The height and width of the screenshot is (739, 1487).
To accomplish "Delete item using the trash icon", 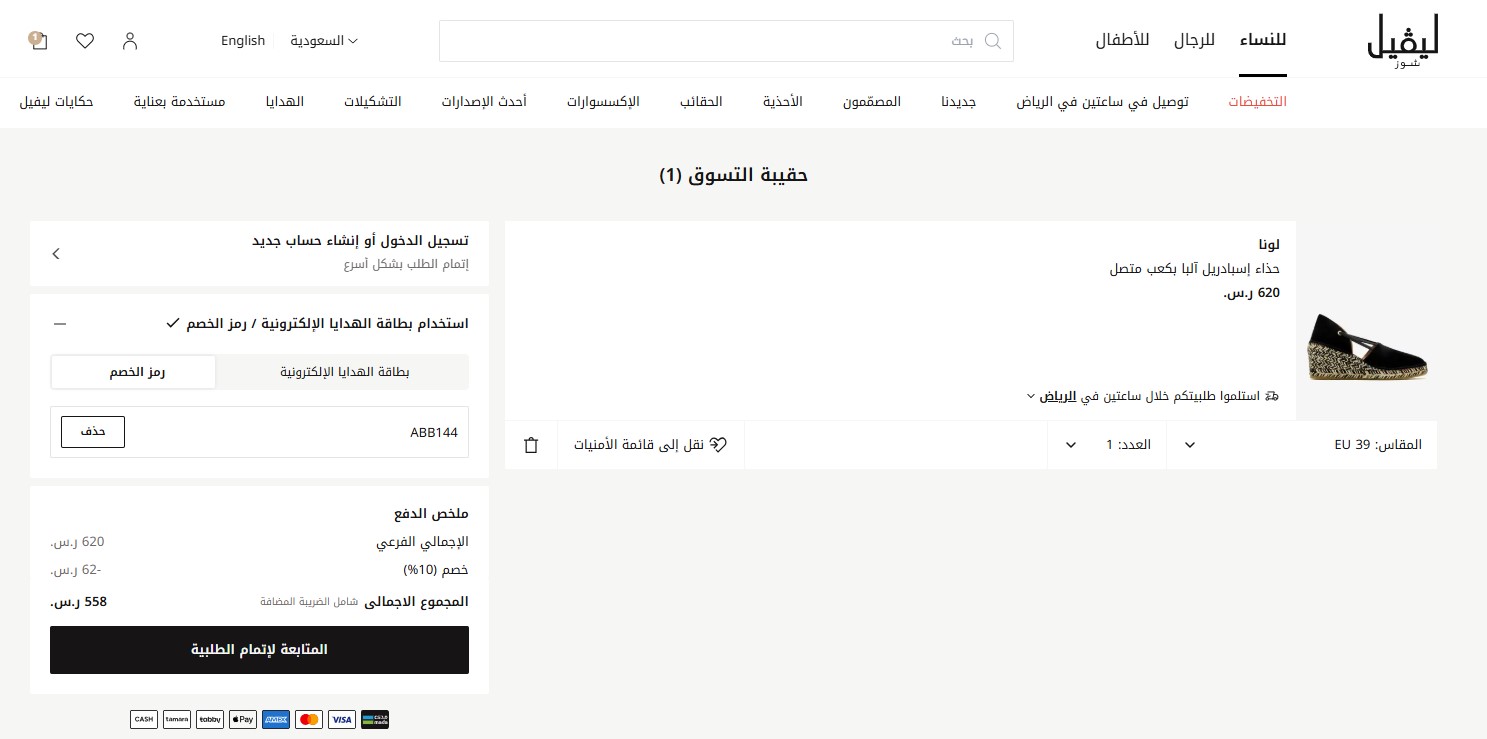I will click(x=531, y=445).
